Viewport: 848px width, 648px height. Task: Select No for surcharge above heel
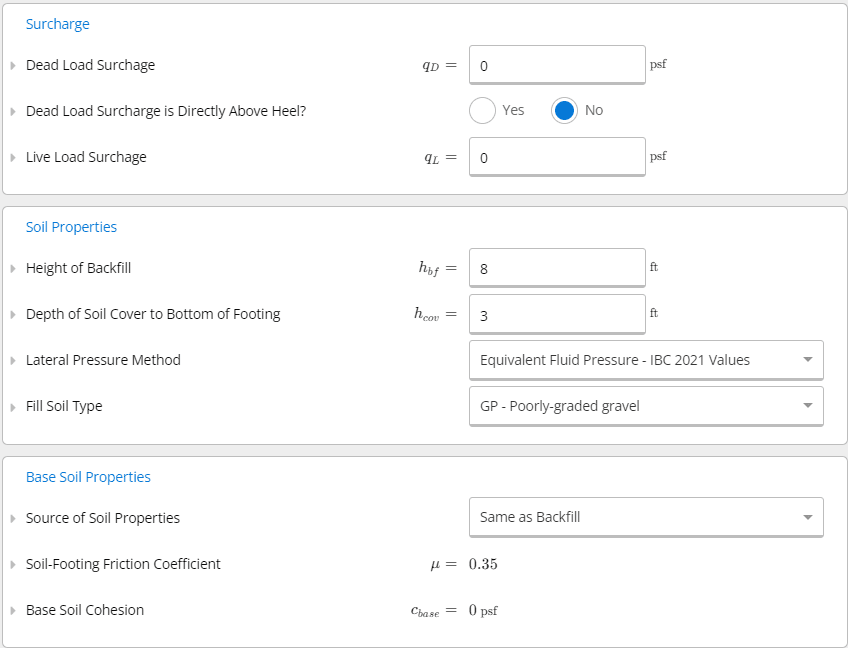565,110
